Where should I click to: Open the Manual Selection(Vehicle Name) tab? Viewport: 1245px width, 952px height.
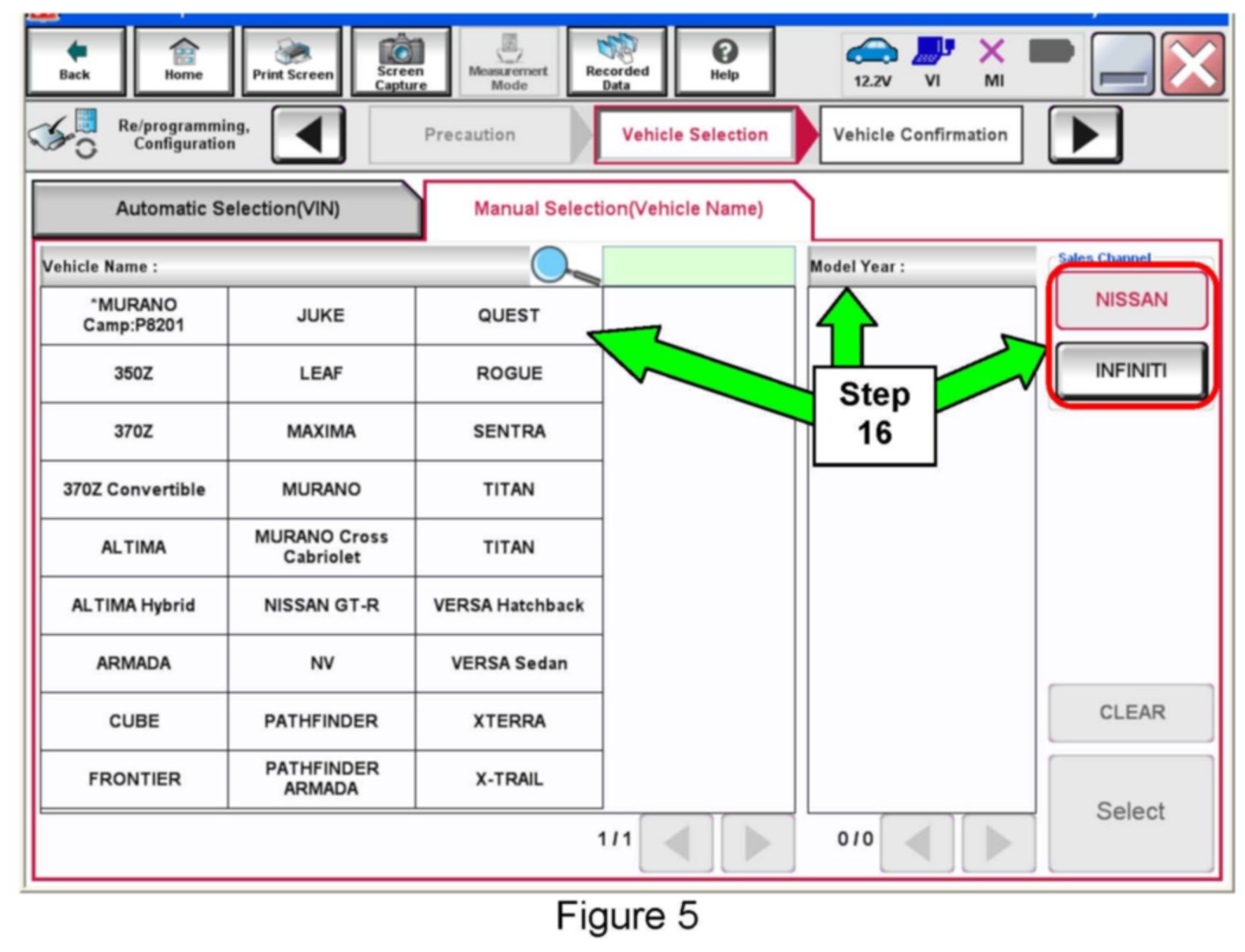618,209
